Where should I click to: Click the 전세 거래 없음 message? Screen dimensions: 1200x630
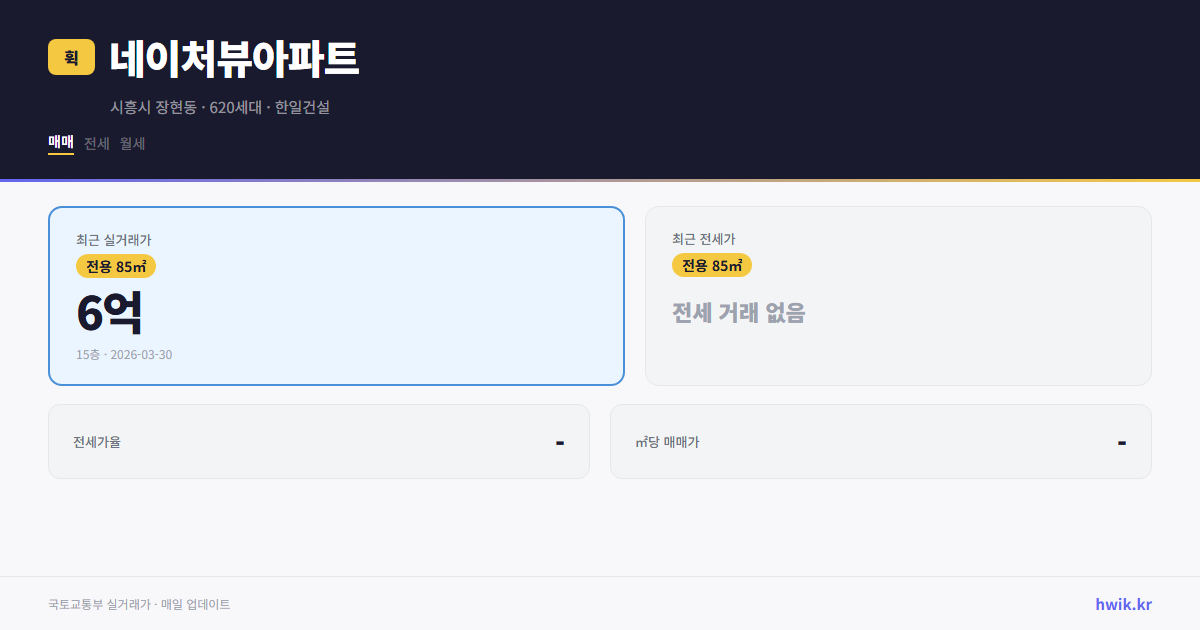pos(740,314)
